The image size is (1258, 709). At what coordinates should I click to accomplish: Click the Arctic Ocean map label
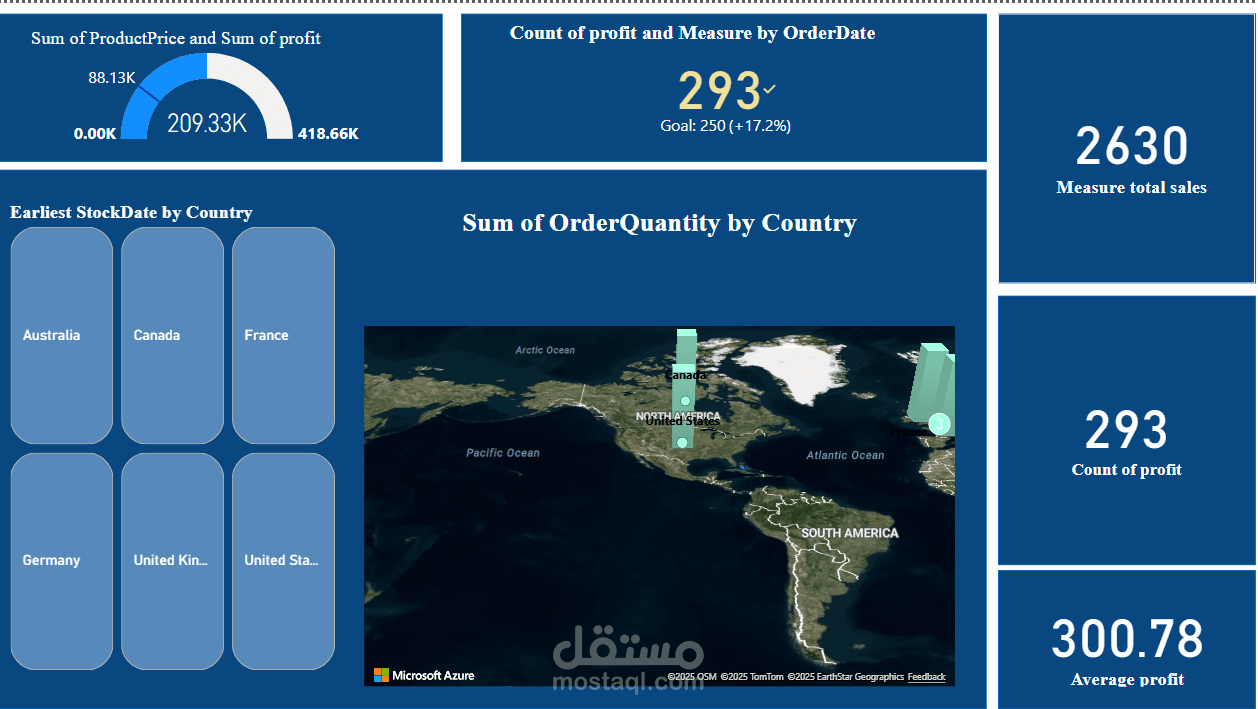(x=545, y=350)
